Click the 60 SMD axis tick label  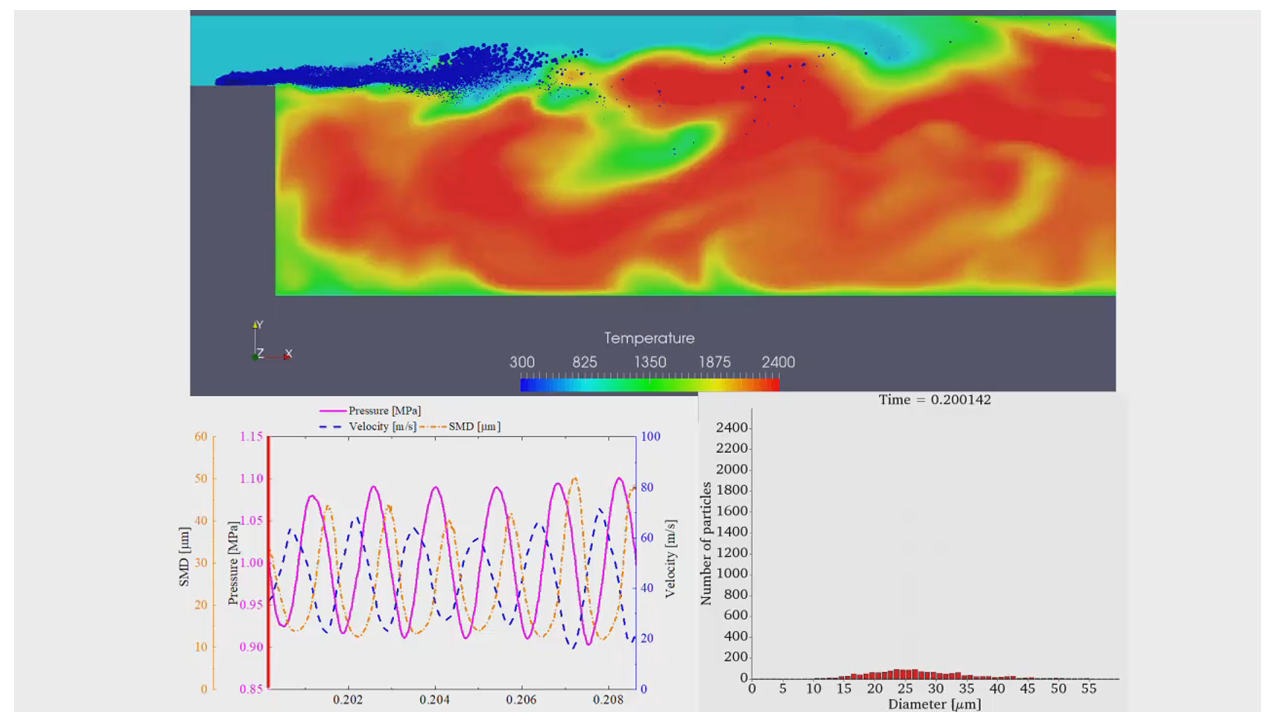(x=202, y=437)
